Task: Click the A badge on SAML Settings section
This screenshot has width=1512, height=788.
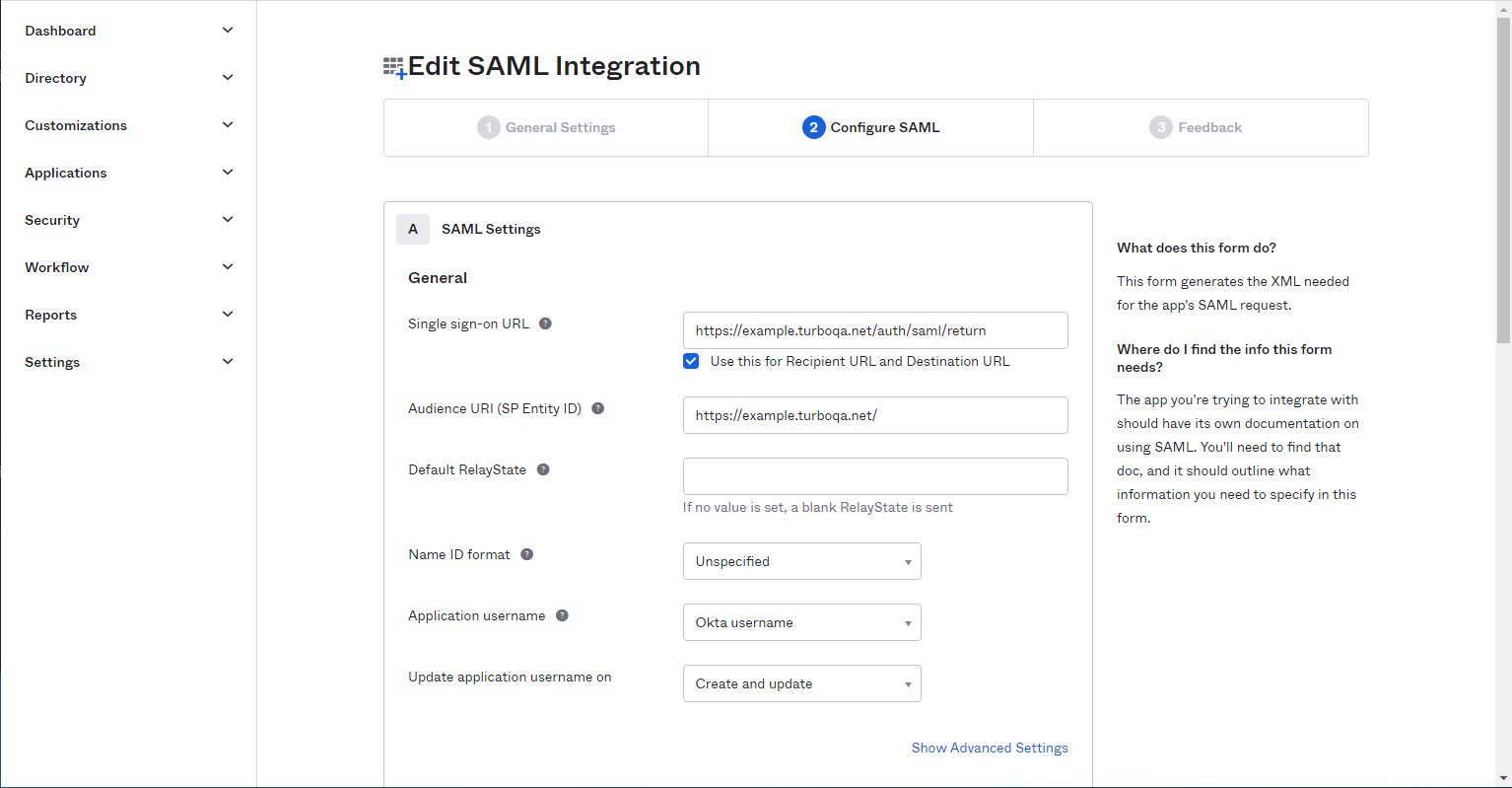Action: coord(413,229)
